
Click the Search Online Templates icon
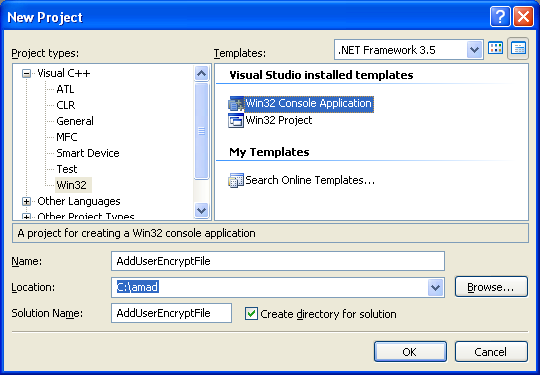point(236,180)
